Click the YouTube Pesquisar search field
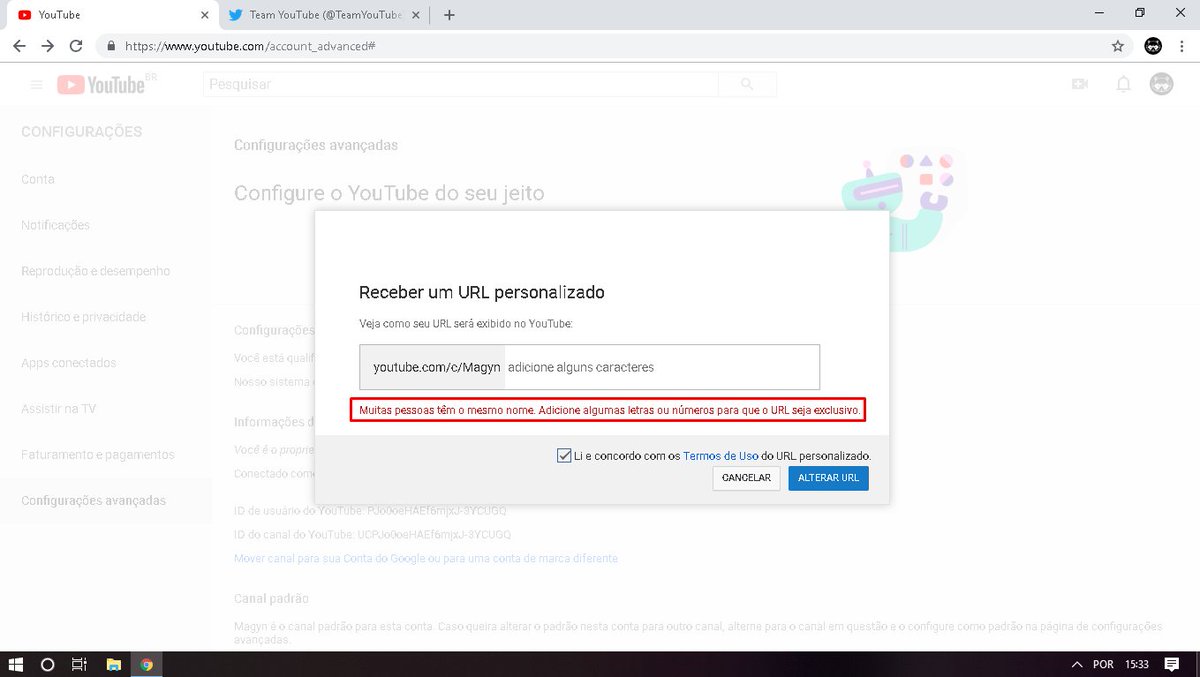Screen dimensions: 1200x677 461,84
